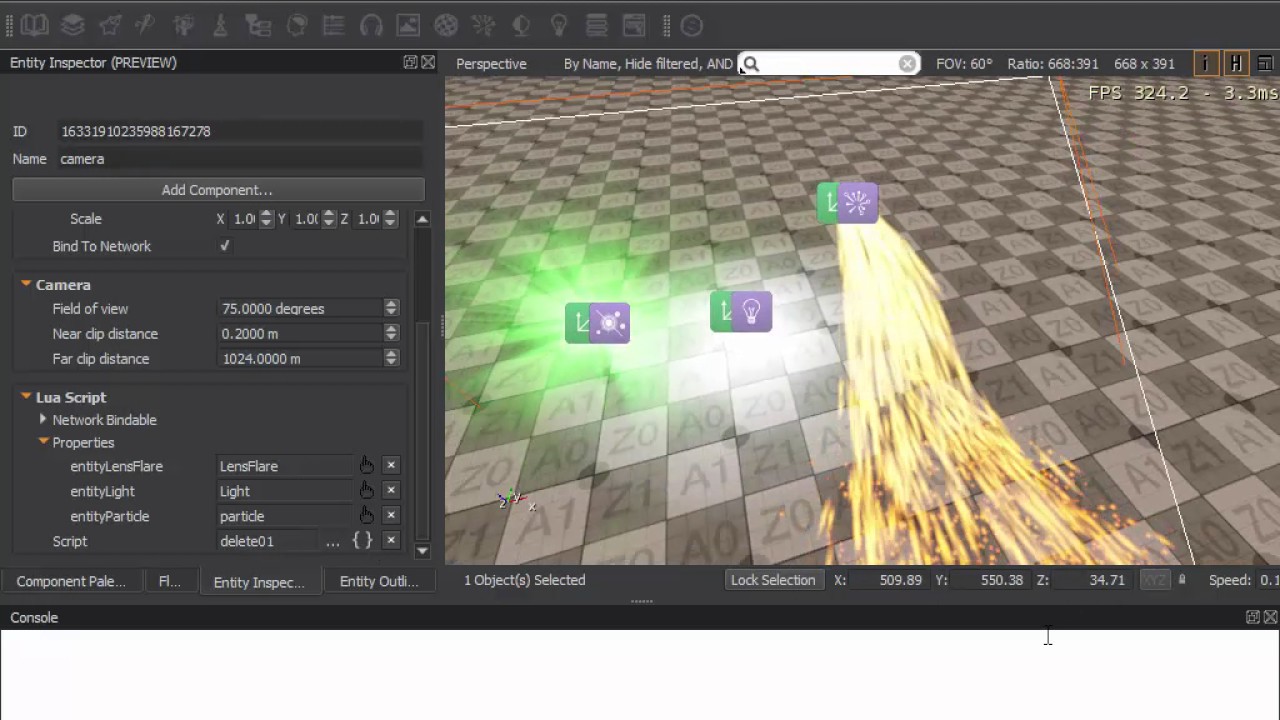Adjust Scale X stepper arrows
The height and width of the screenshot is (720, 1280).
click(266, 219)
